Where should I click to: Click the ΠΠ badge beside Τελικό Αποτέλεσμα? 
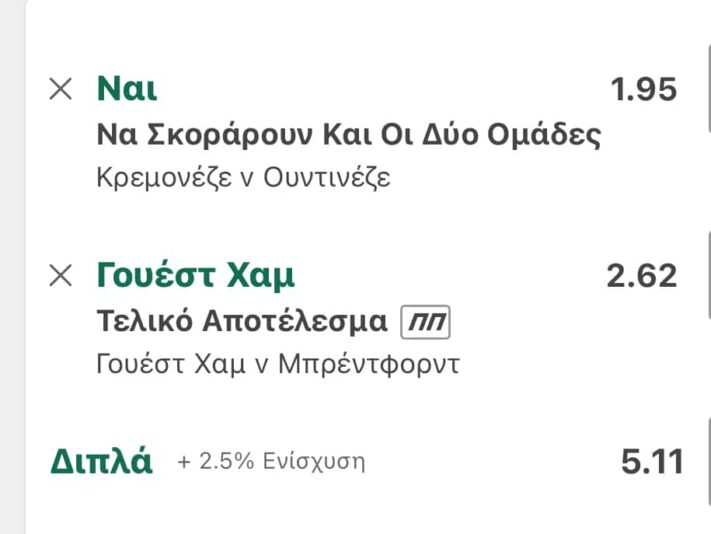point(425,322)
